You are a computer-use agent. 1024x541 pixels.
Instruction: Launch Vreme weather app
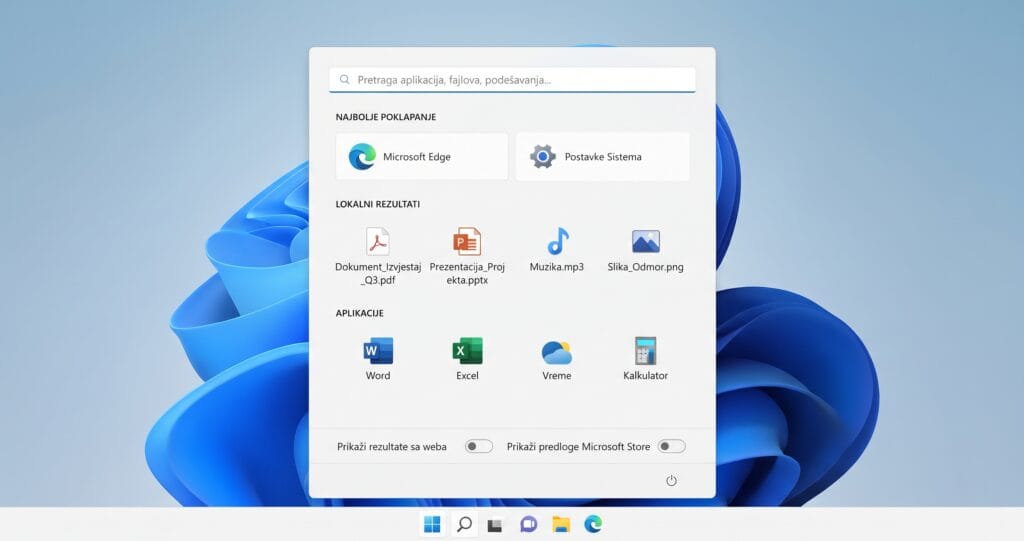pyautogui.click(x=557, y=352)
